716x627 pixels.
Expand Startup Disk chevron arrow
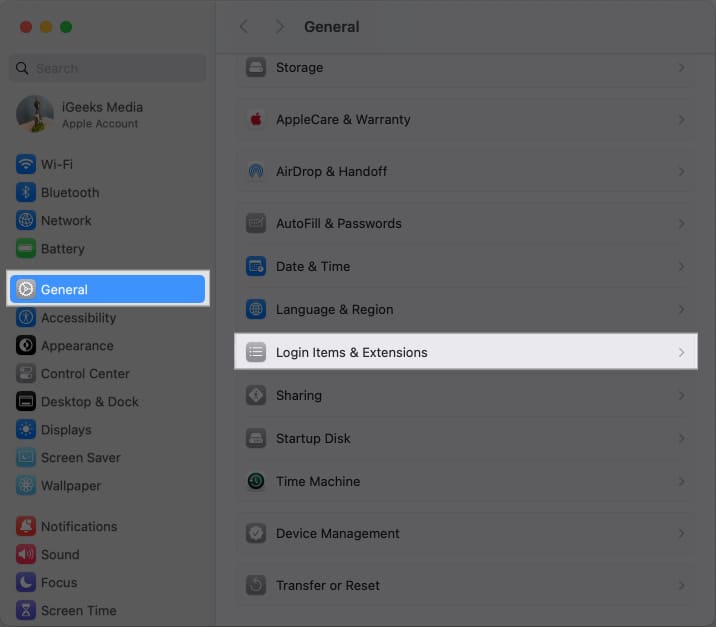[681, 438]
